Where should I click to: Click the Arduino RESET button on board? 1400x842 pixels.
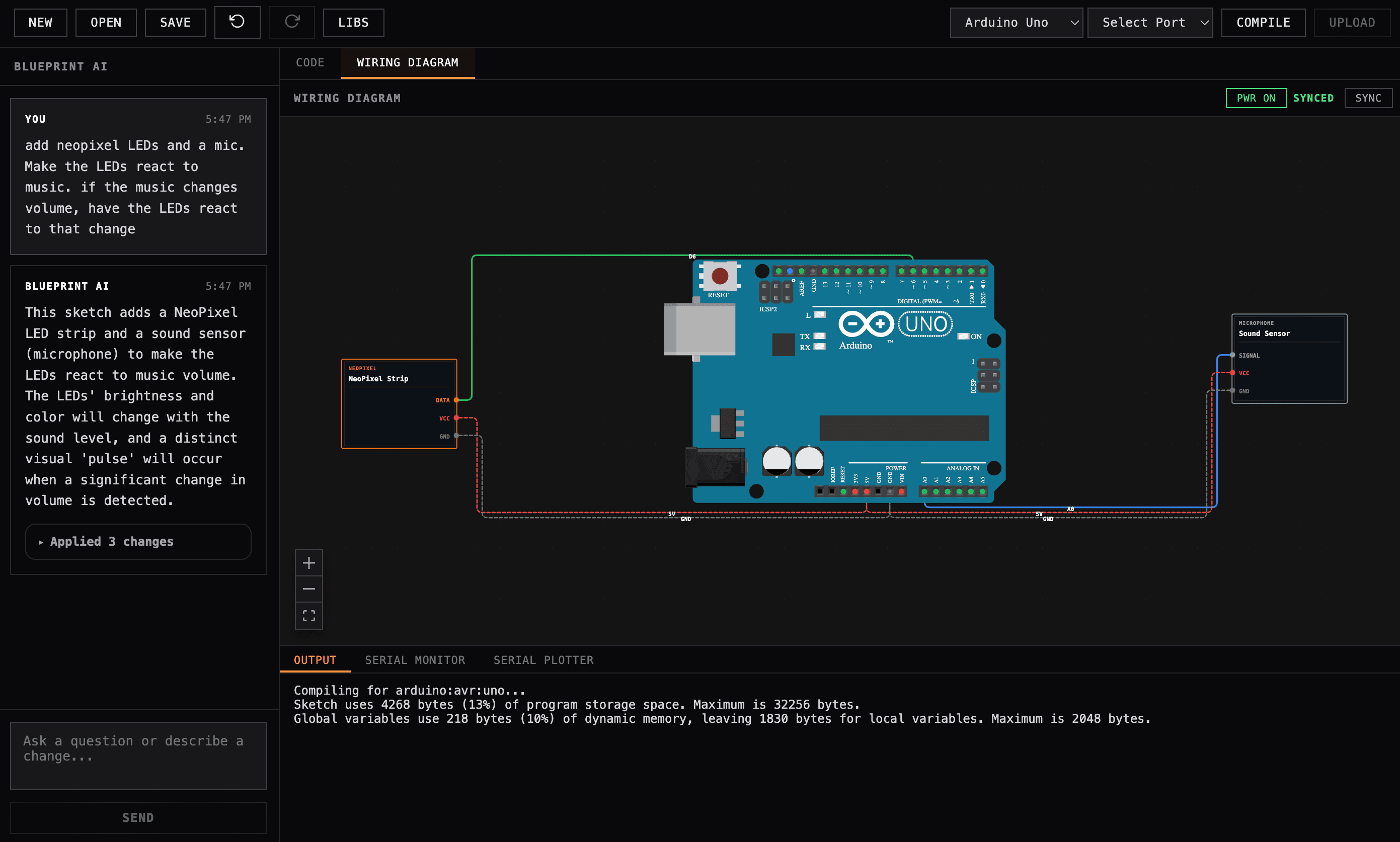pyautogui.click(x=720, y=276)
